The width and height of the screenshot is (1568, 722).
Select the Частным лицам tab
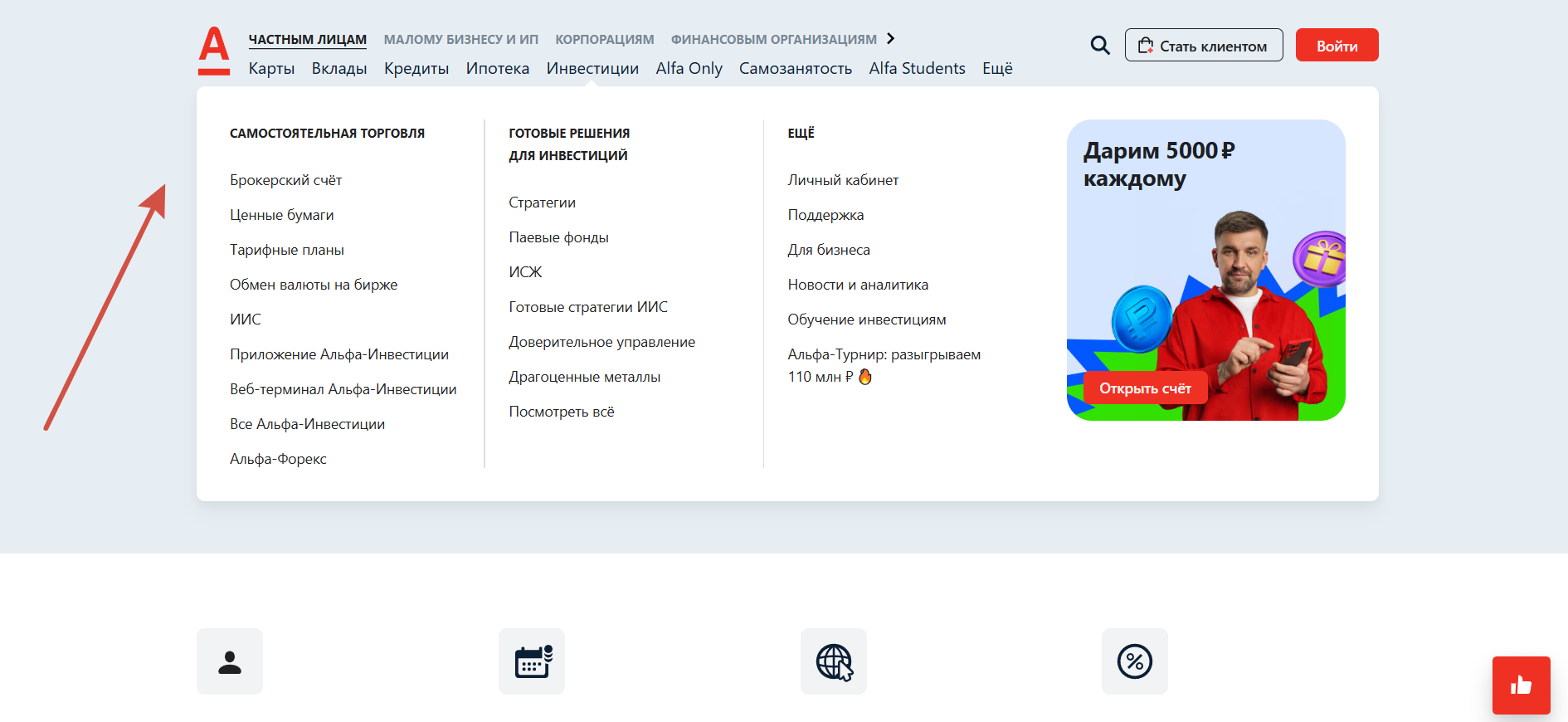[x=308, y=39]
